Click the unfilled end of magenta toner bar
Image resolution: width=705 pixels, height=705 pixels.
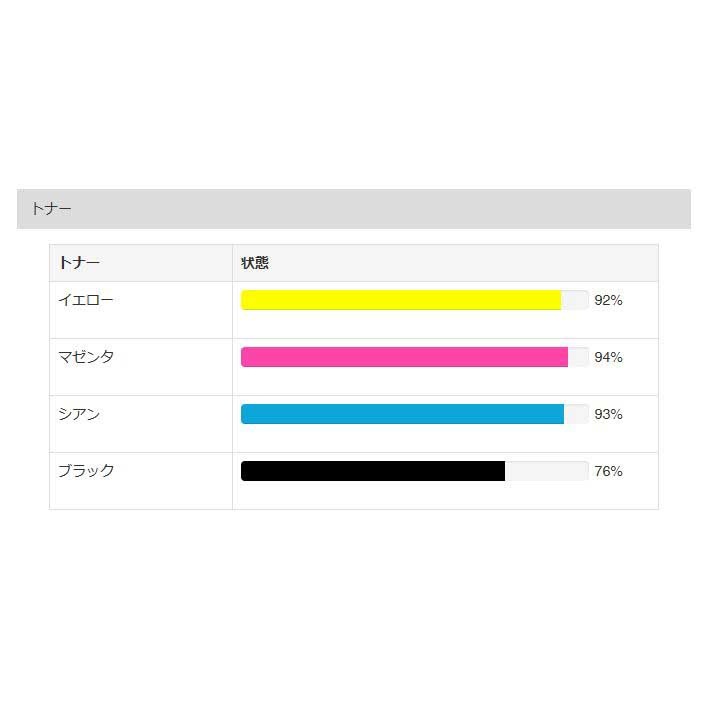[x=578, y=357]
